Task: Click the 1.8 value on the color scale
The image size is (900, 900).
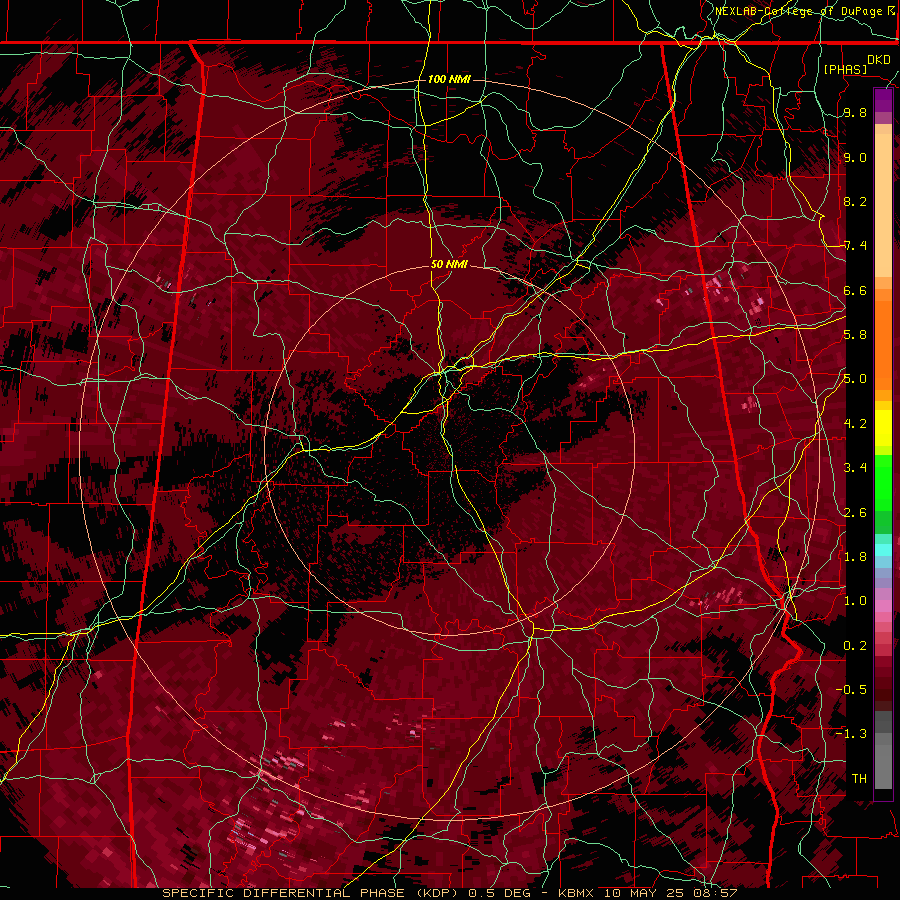Action: 855,557
